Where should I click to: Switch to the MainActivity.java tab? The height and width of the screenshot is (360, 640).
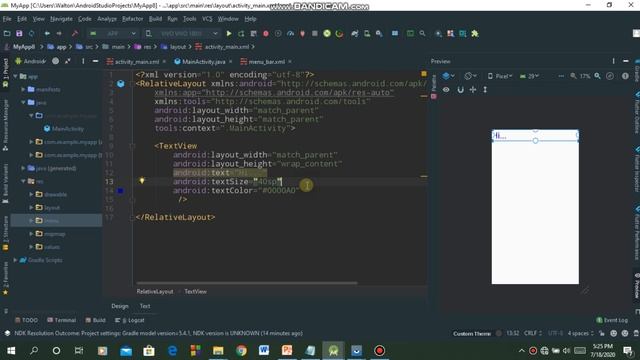[x=204, y=62]
